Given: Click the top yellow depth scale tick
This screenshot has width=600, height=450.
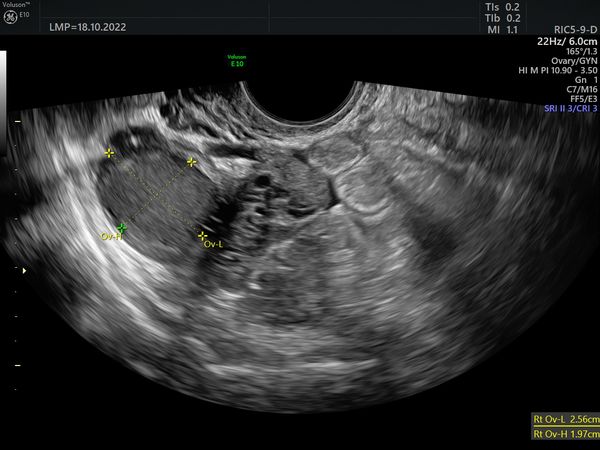Looking at the screenshot, I should 17,121.
